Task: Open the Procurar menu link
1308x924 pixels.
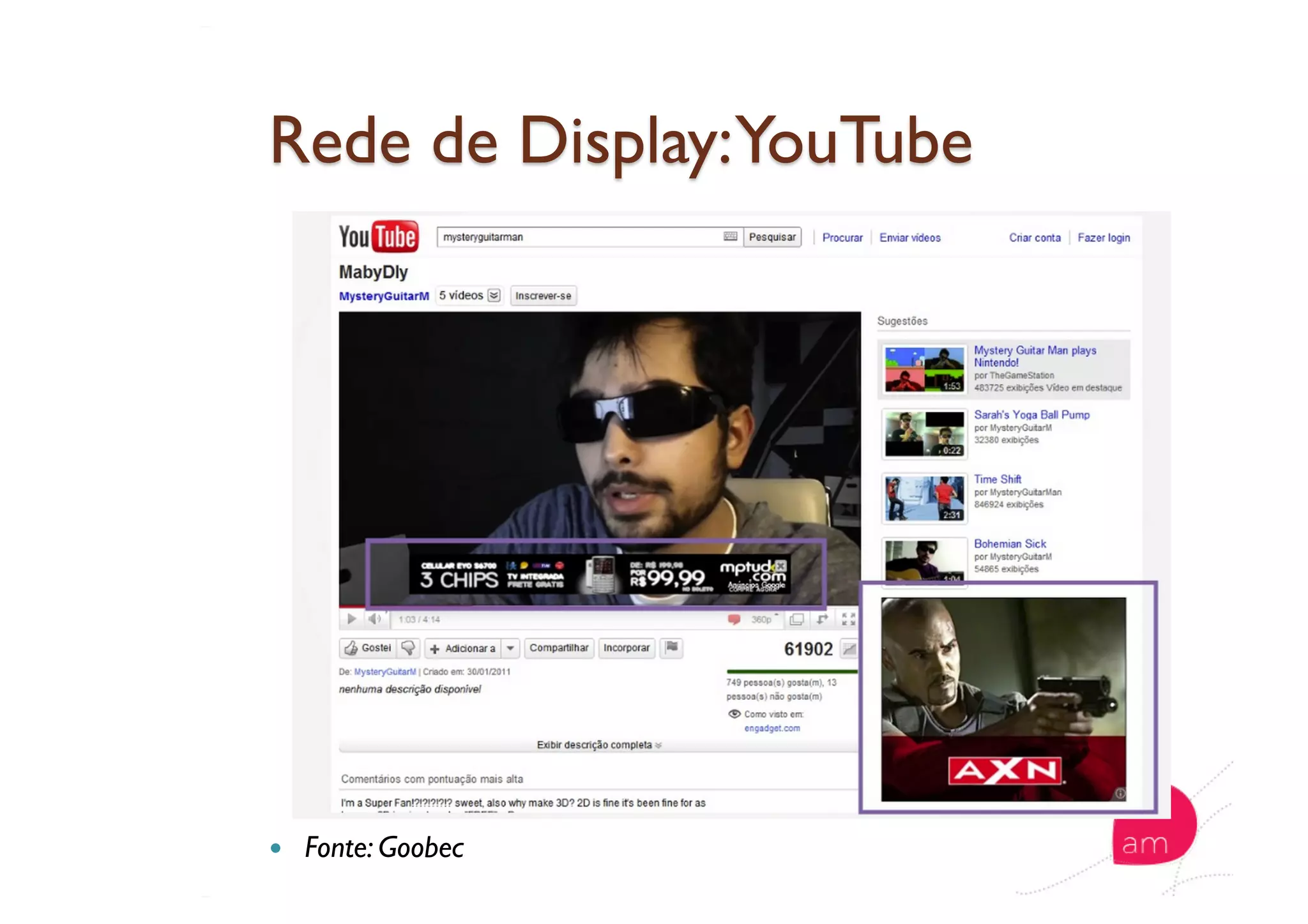Action: pyautogui.click(x=842, y=238)
